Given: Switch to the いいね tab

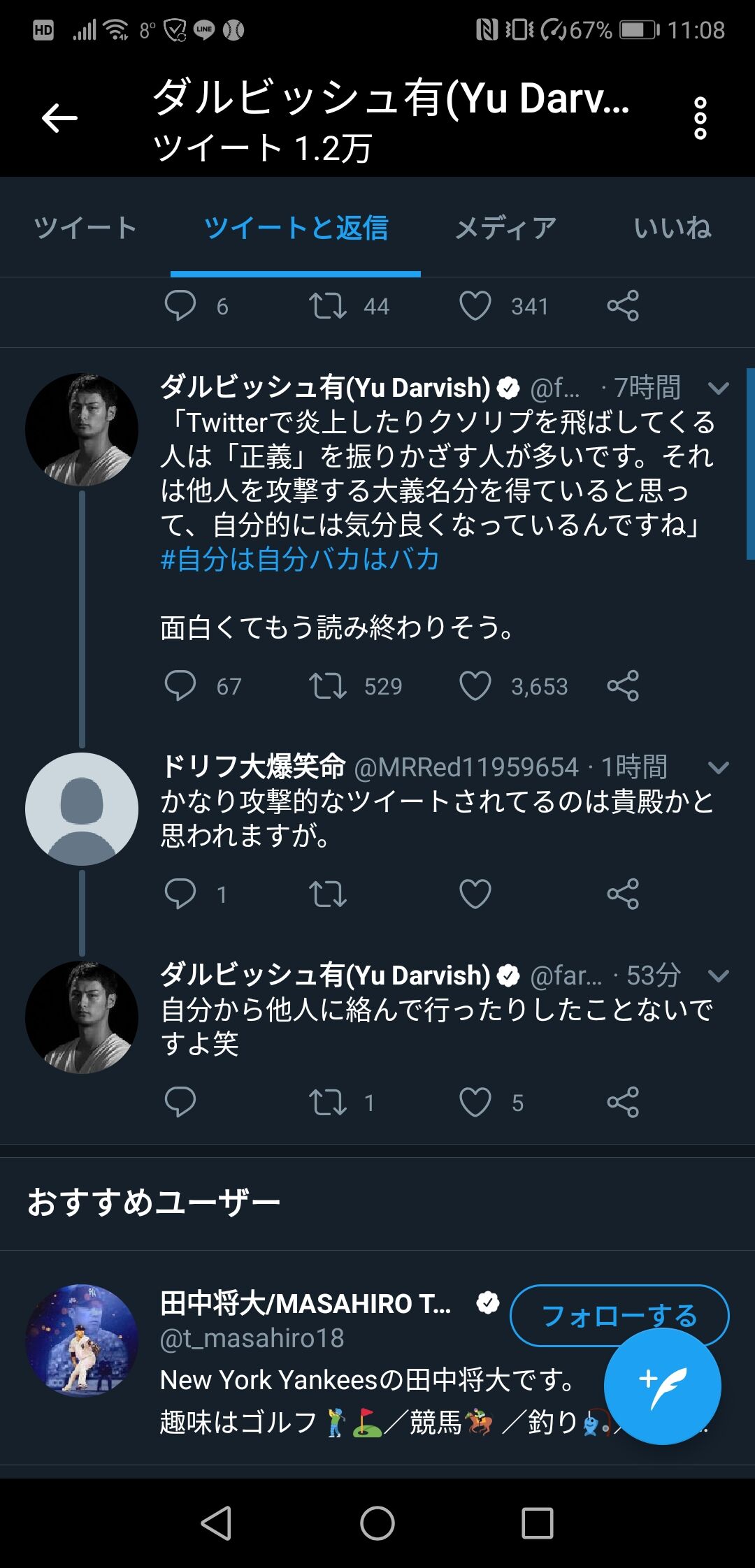Looking at the screenshot, I should click(672, 228).
